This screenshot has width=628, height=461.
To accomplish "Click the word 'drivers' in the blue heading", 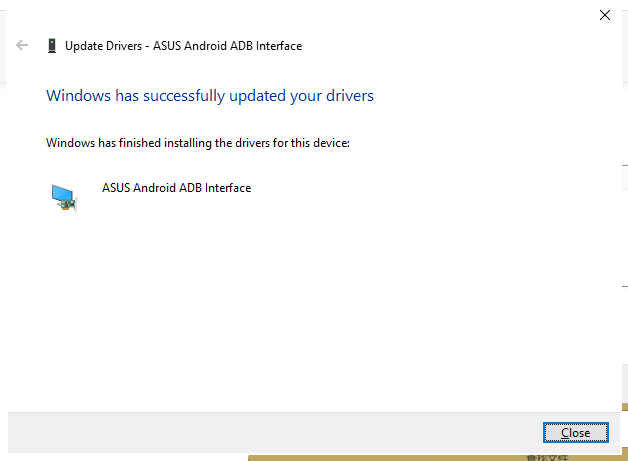I will pyautogui.click(x=348, y=96).
